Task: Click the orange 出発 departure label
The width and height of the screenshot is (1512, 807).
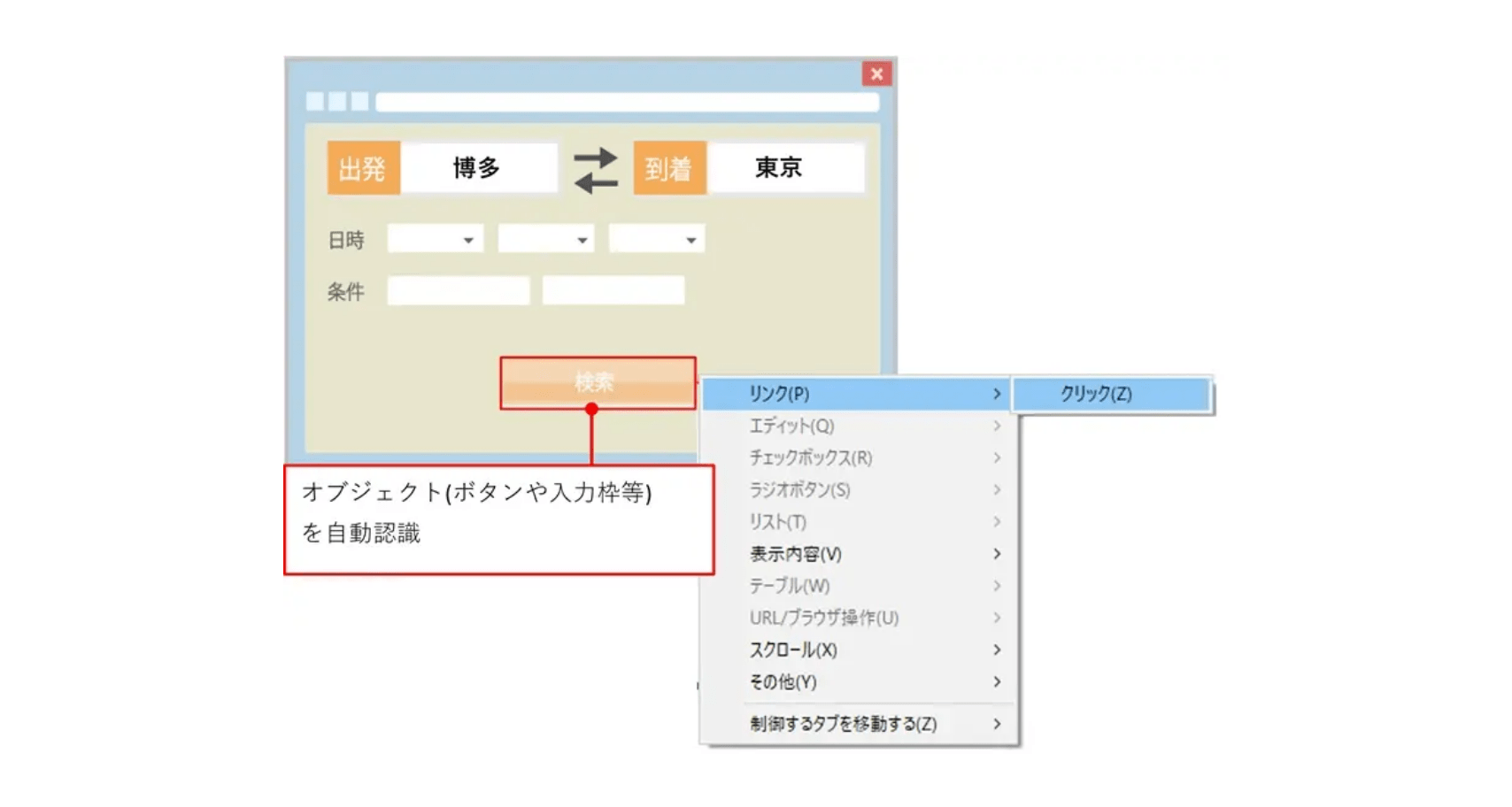Action: (363, 168)
